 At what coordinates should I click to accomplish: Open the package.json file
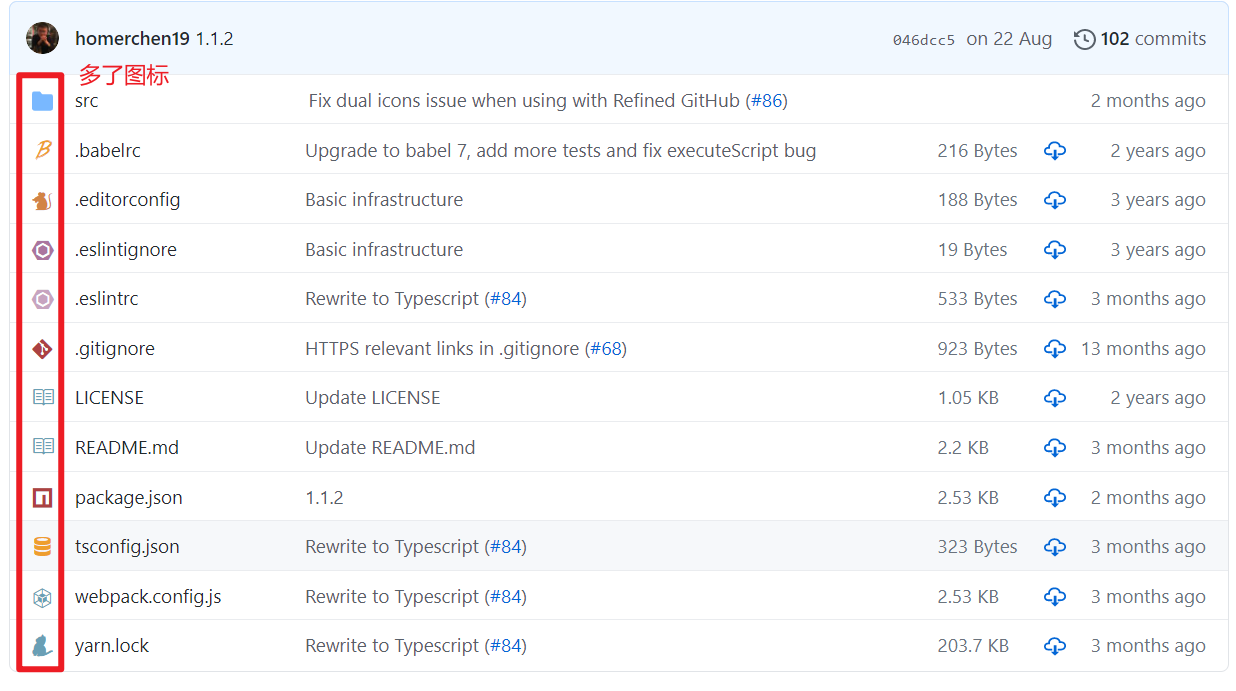click(129, 498)
